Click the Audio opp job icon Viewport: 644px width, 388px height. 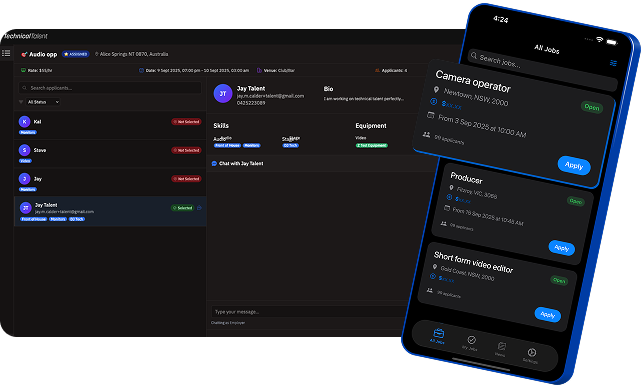tap(24, 54)
